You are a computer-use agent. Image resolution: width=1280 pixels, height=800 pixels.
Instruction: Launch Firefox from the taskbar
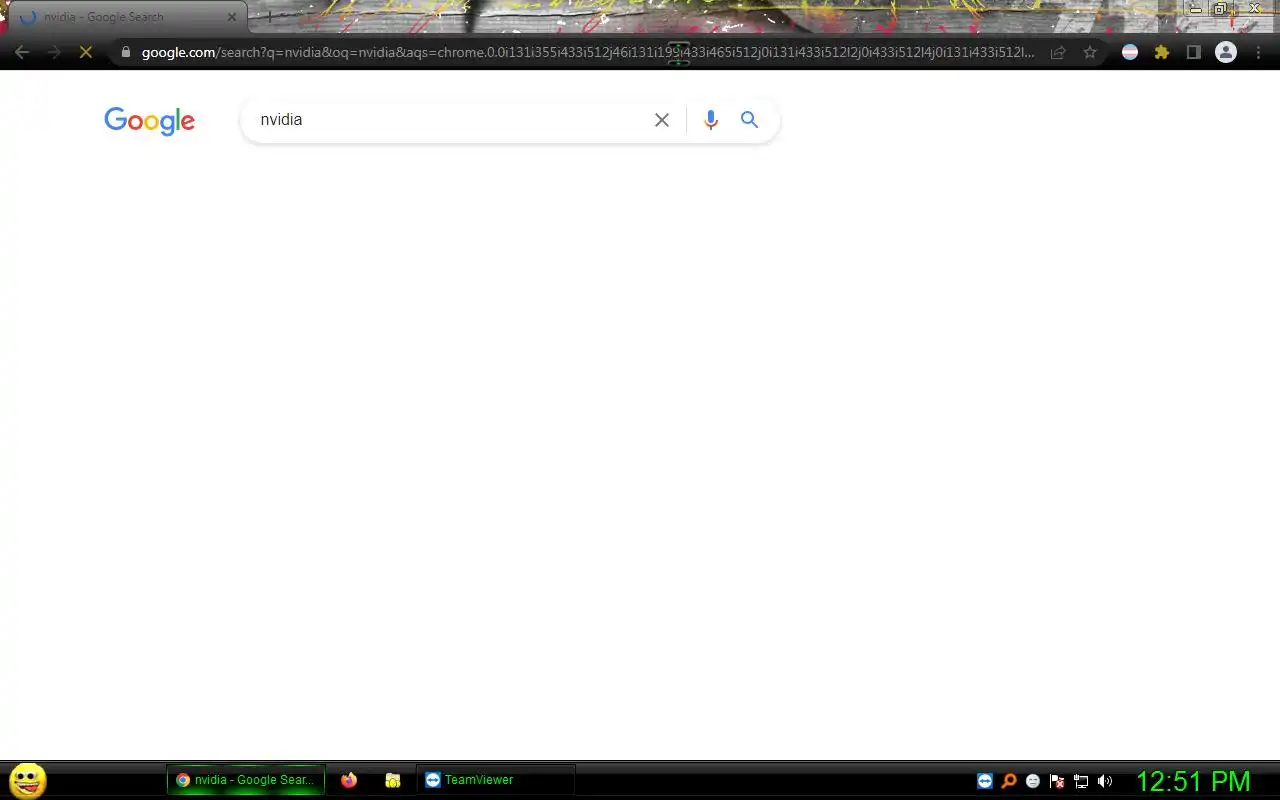[x=349, y=780]
